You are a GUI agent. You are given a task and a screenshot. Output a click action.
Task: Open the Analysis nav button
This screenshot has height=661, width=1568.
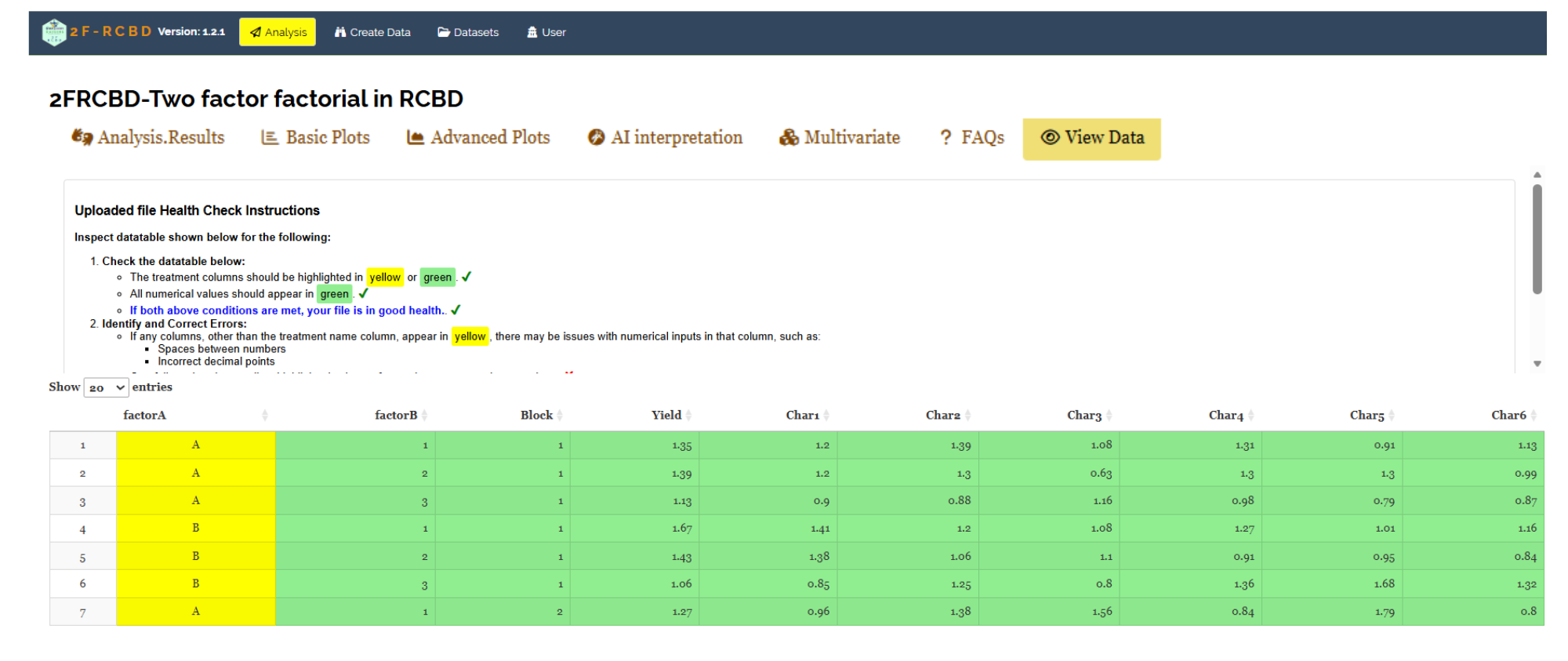278,32
